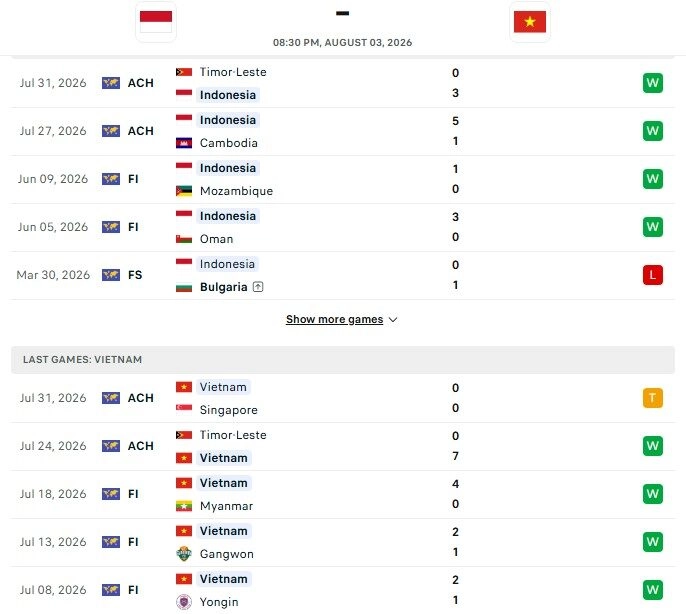This screenshot has height=614, width=686.
Task: Click the Bulgaria advancement arrow icon
Action: coord(258,287)
